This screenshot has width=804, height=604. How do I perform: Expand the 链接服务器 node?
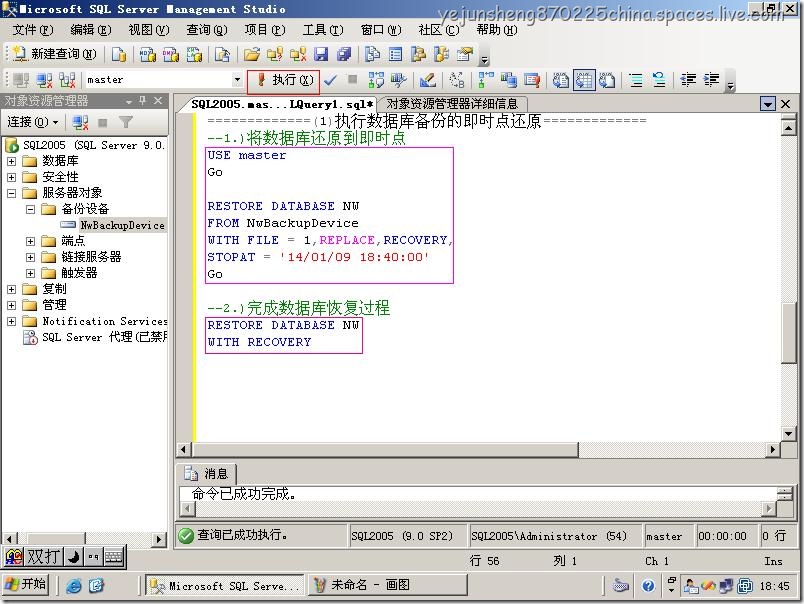click(31, 257)
